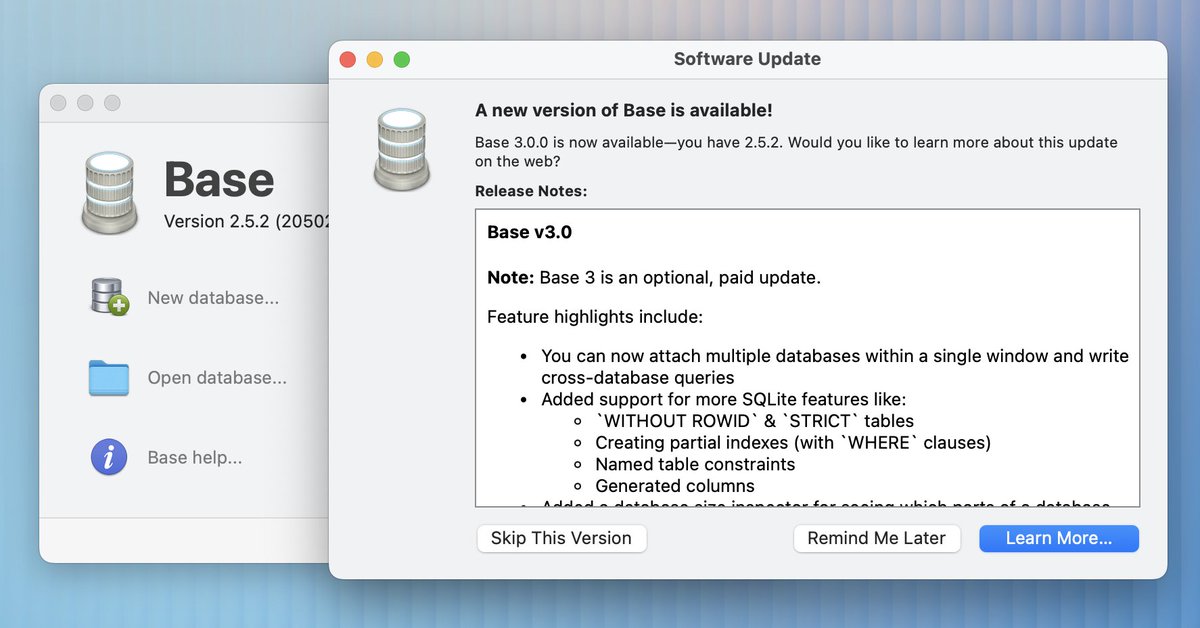
Task: Click the 'Release Notes:' label
Action: coord(531,191)
